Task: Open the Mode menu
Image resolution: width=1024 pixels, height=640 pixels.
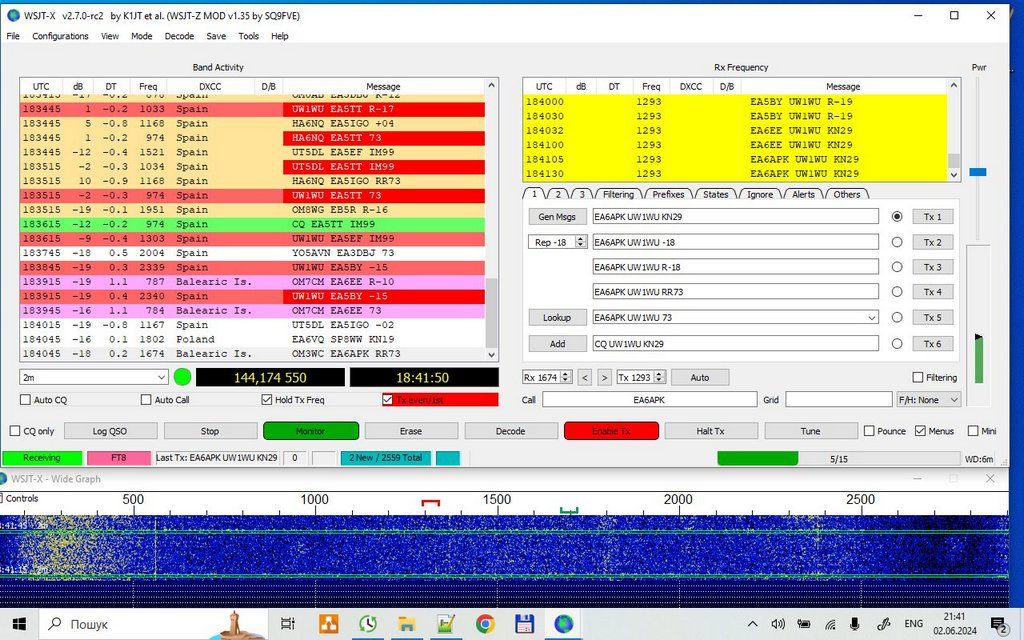Action: 142,36
